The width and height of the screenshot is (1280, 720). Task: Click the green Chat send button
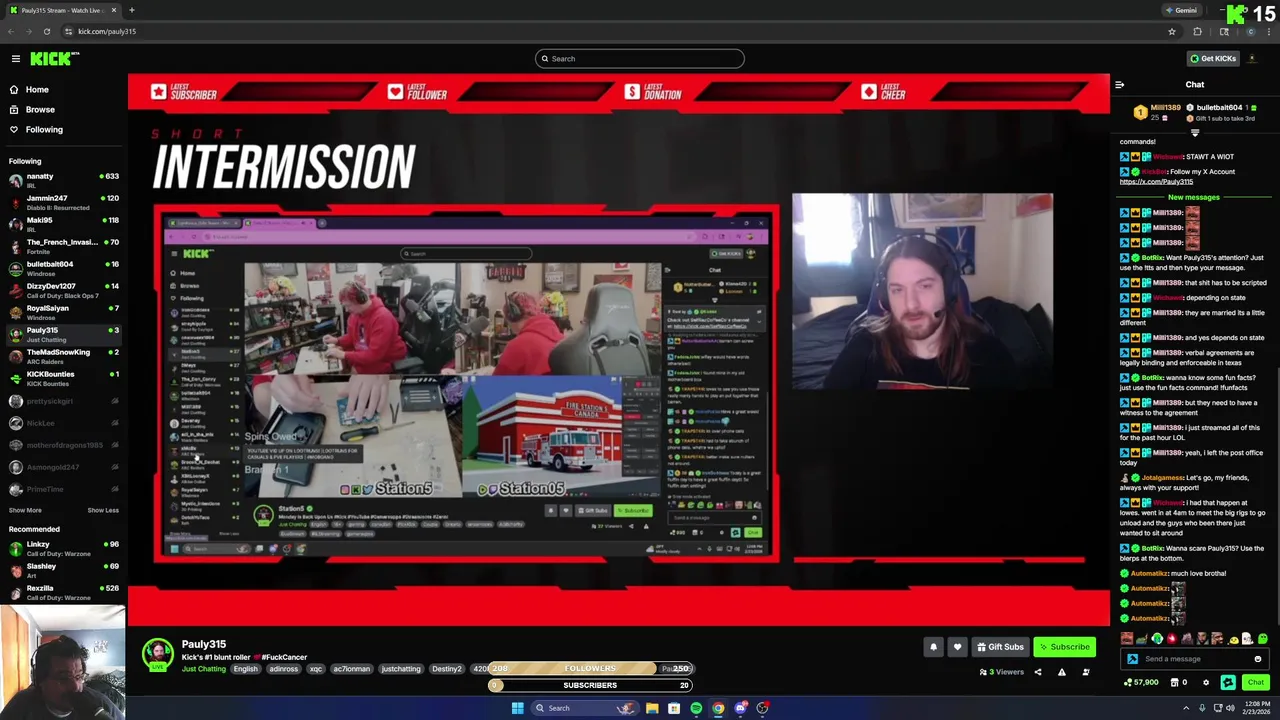[1255, 682]
